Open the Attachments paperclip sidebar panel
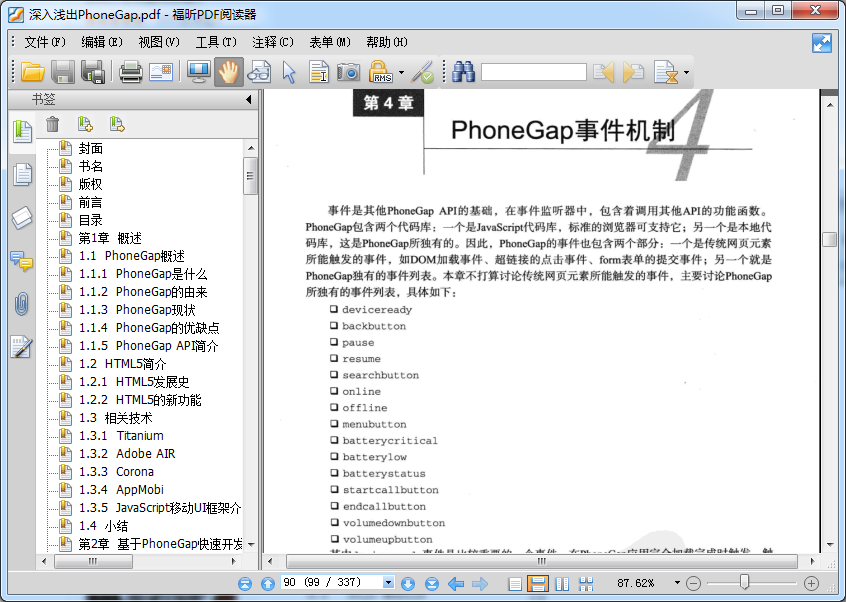Viewport: 846px width, 602px height. click(22, 304)
